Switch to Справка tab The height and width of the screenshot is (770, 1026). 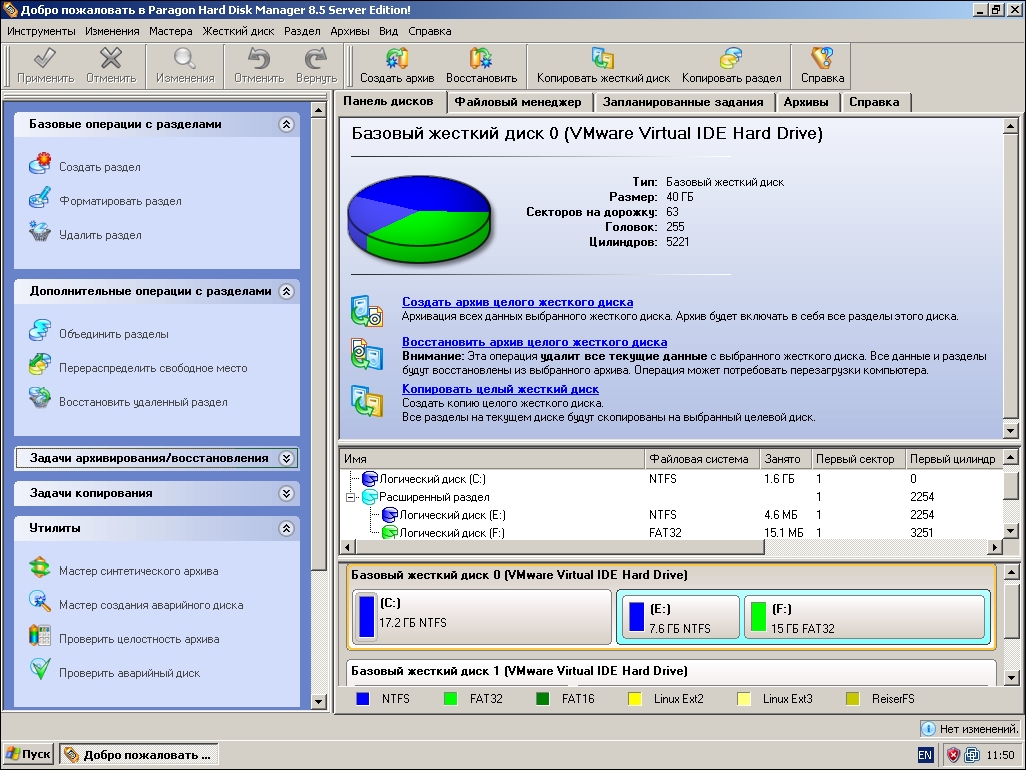coord(874,102)
